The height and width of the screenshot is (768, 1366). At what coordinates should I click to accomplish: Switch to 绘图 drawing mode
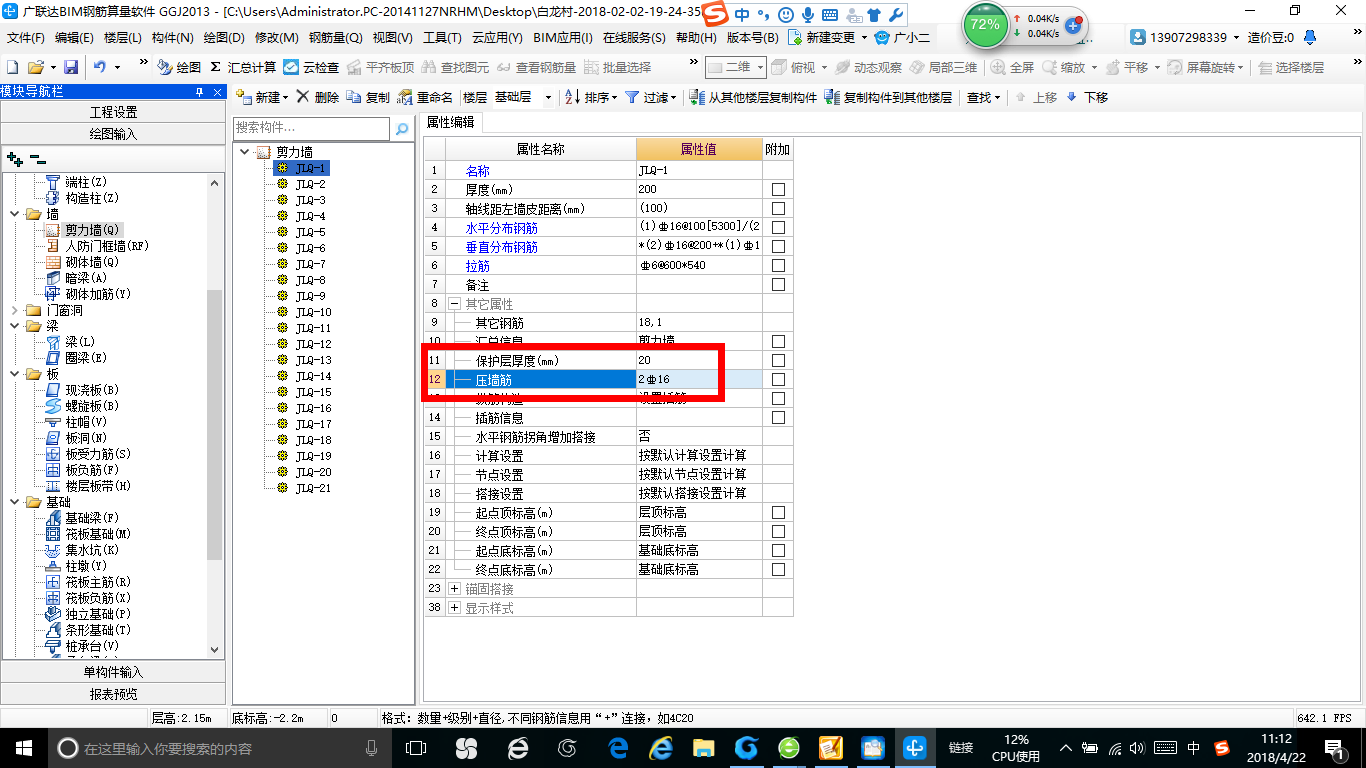coord(178,67)
